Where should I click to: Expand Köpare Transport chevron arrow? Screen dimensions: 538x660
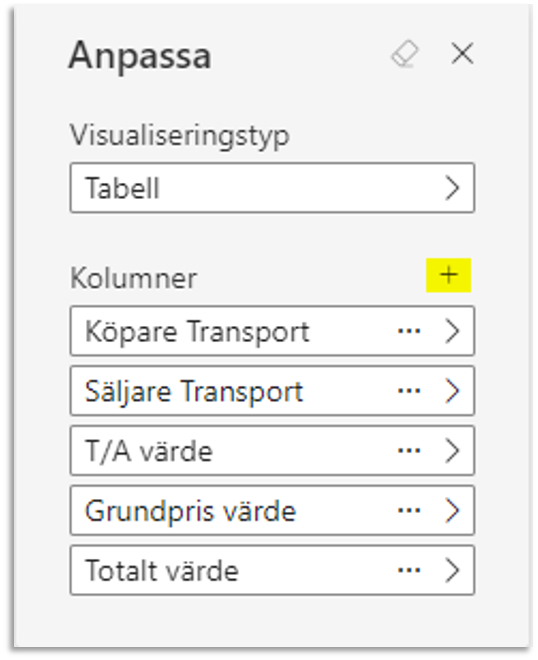(452, 331)
